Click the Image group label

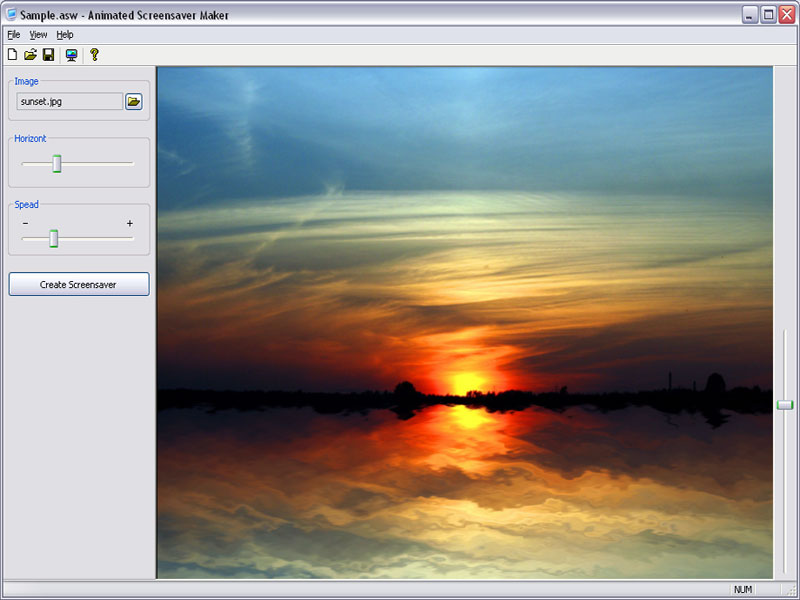[x=26, y=81]
